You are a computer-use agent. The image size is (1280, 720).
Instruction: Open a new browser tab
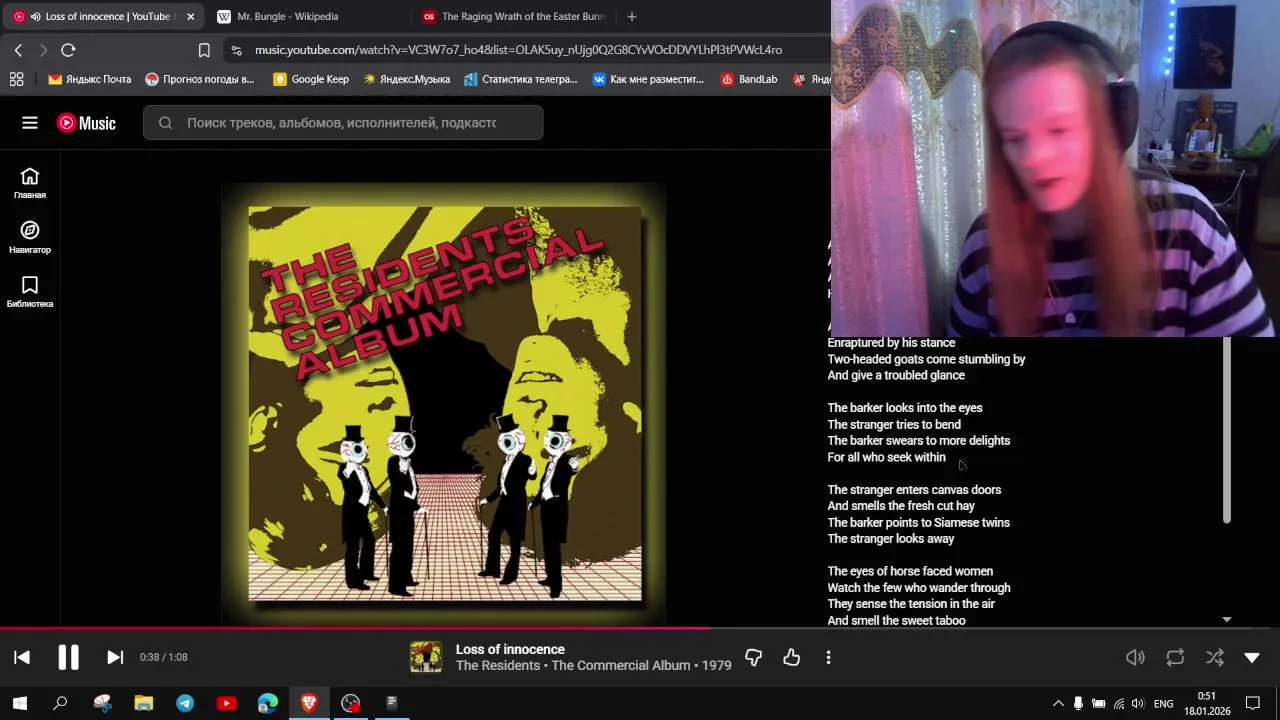tap(631, 16)
